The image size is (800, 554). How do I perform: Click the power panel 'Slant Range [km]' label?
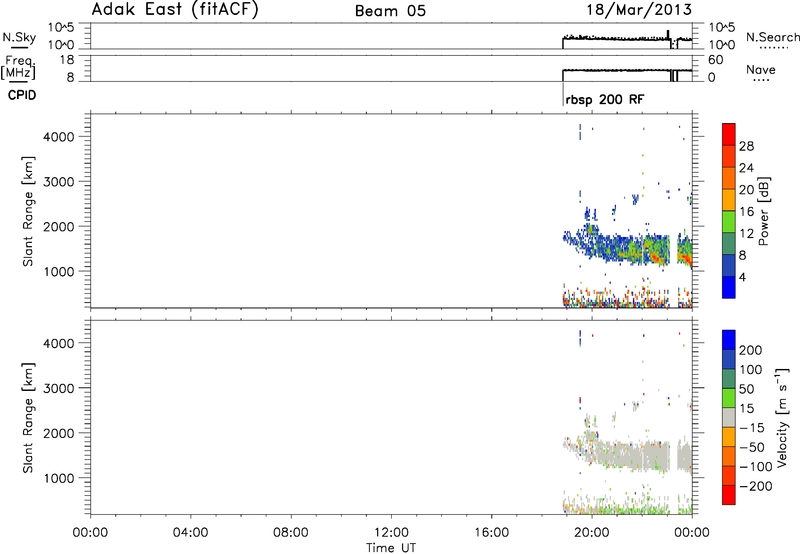coord(28,211)
